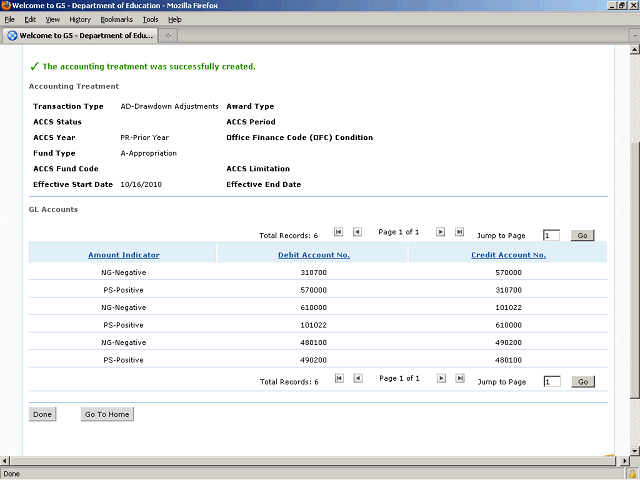
Task: Click the Go To Home button
Action: 107,414
